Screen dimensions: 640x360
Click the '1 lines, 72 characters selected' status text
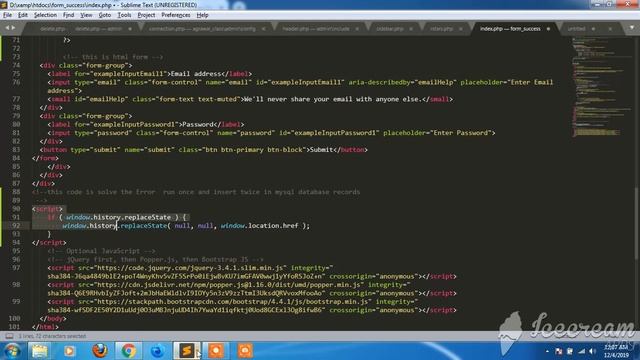point(52,336)
